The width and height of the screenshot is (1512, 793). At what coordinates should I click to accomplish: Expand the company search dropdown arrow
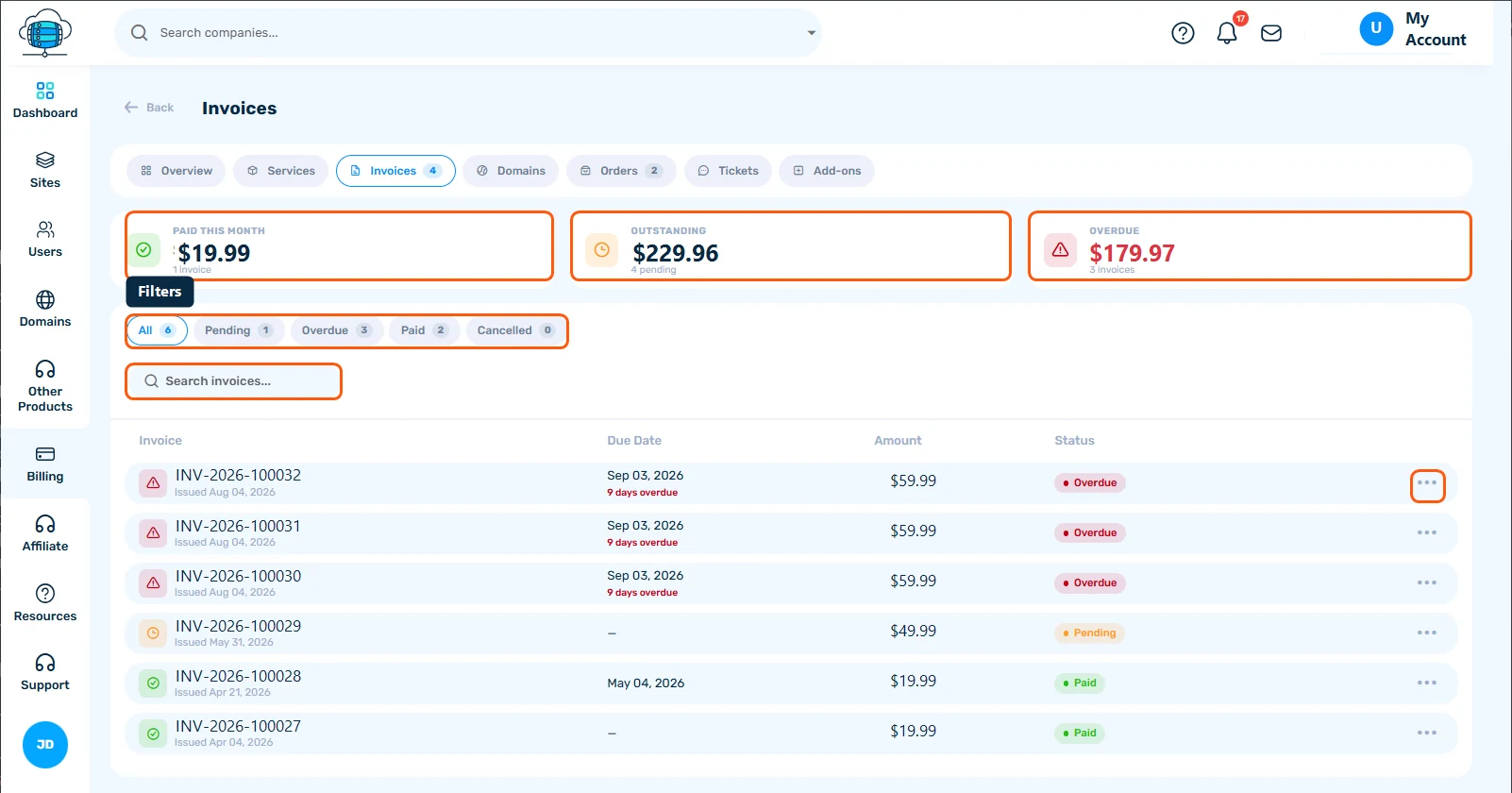(811, 33)
